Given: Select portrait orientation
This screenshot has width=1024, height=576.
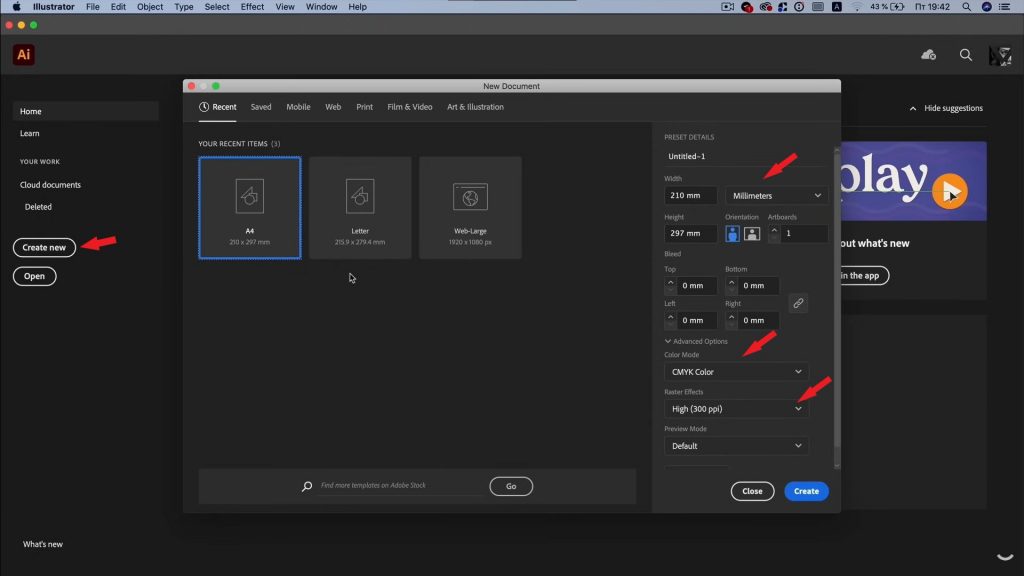Looking at the screenshot, I should (733, 234).
